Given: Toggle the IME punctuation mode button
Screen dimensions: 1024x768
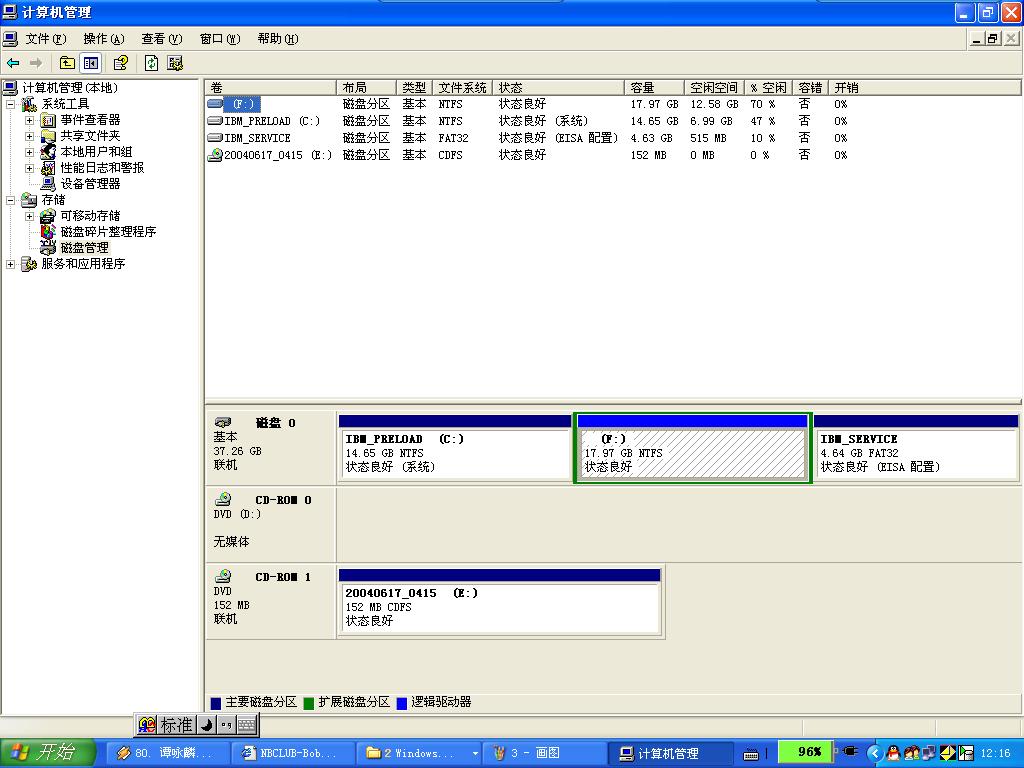Looking at the screenshot, I should point(226,725).
